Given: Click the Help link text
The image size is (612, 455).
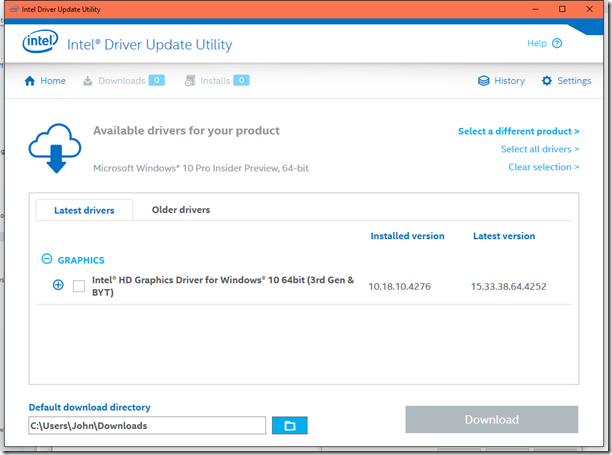Looking at the screenshot, I should [x=537, y=43].
